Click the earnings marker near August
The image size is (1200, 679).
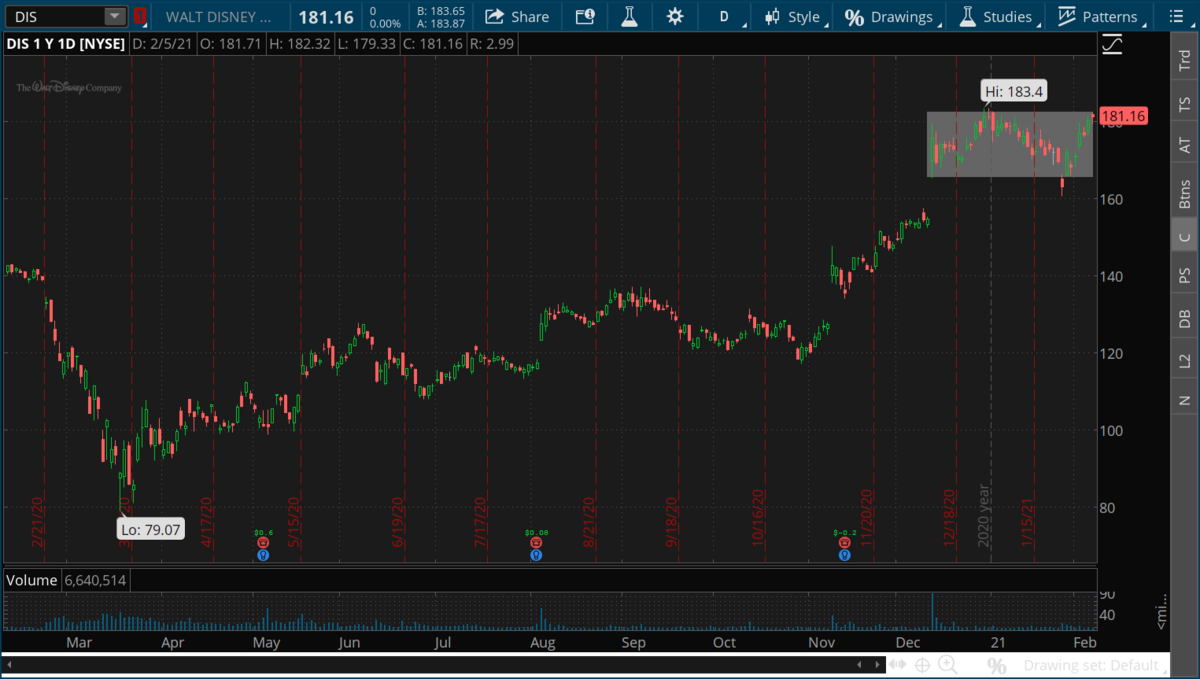pos(537,542)
